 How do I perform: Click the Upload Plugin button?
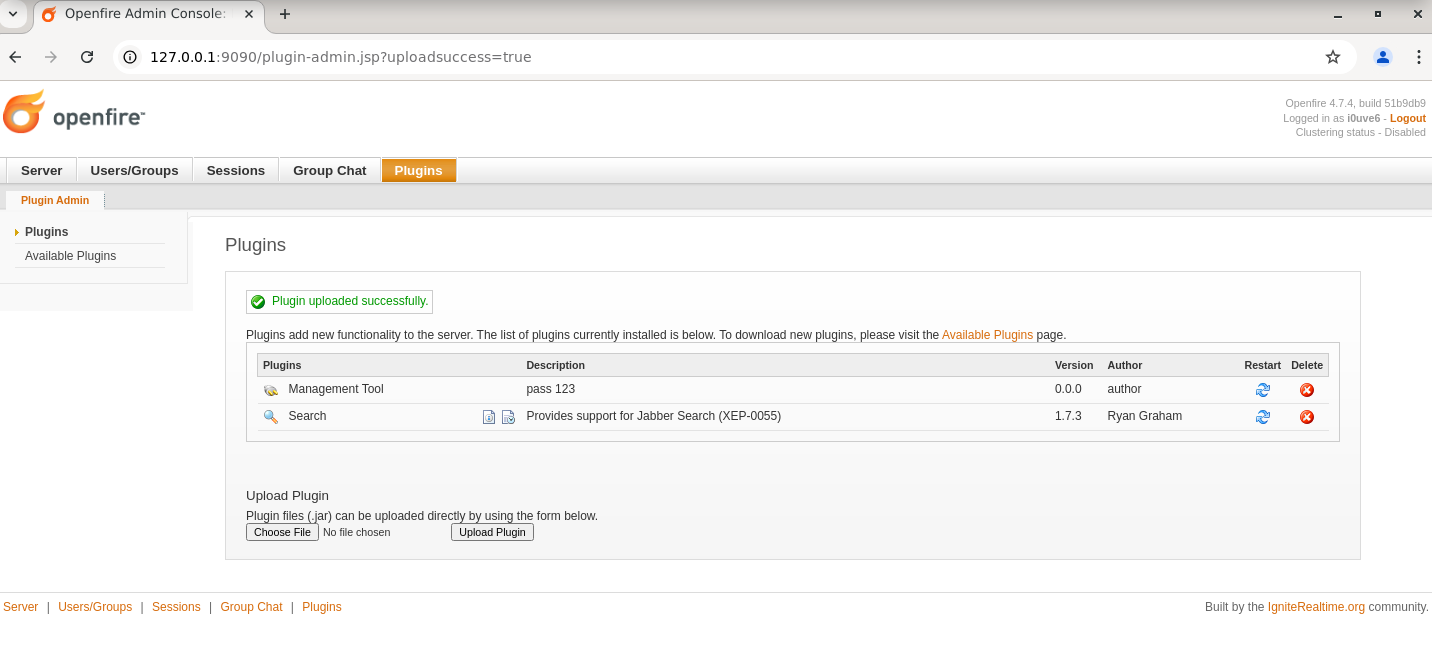492,532
